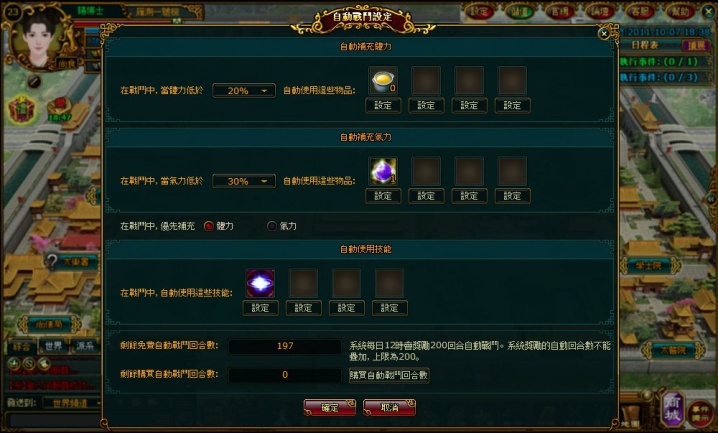The image size is (718, 433).
Task: Click the remaining free rounds field showing 197
Action: coord(285,346)
